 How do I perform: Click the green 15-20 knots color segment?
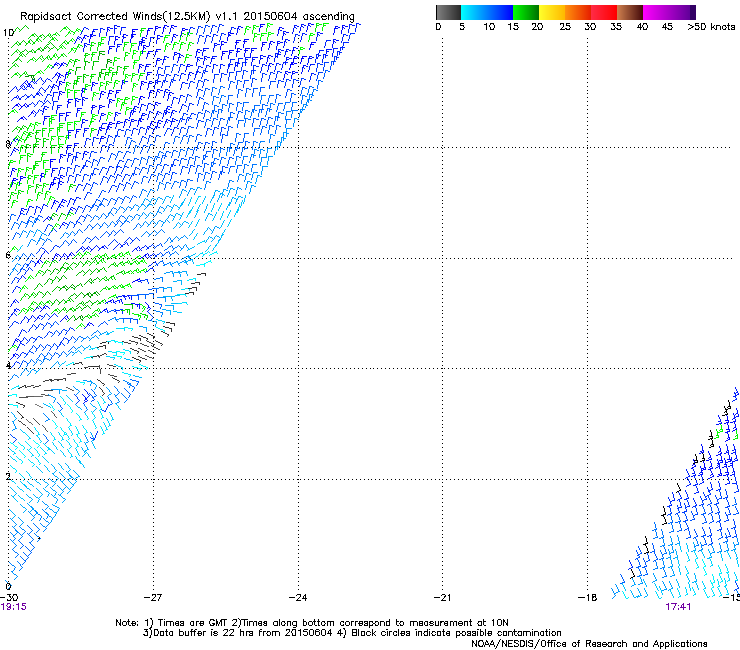pos(526,12)
